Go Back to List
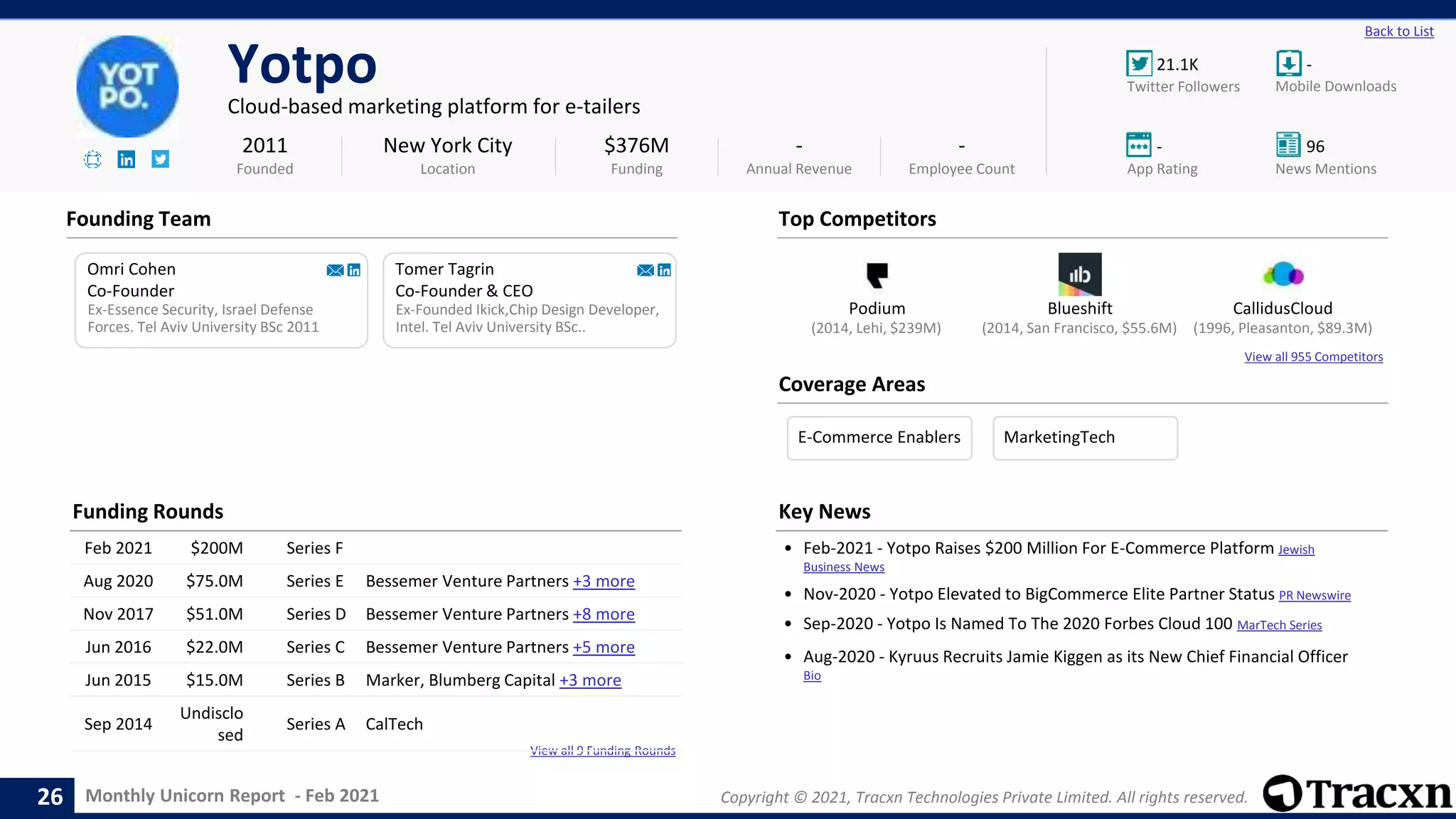The width and height of the screenshot is (1456, 819). 1399,31
